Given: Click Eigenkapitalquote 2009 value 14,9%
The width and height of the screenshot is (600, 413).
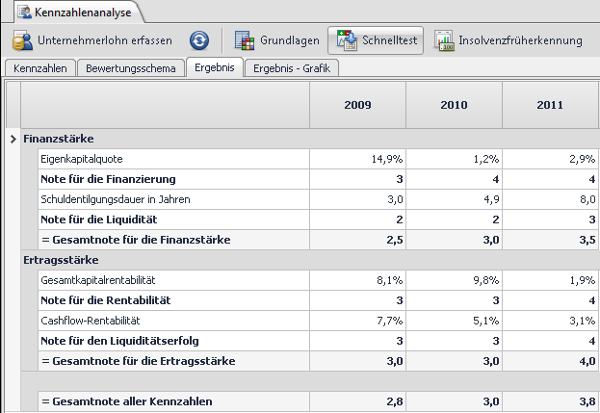Looking at the screenshot, I should click(387, 159).
